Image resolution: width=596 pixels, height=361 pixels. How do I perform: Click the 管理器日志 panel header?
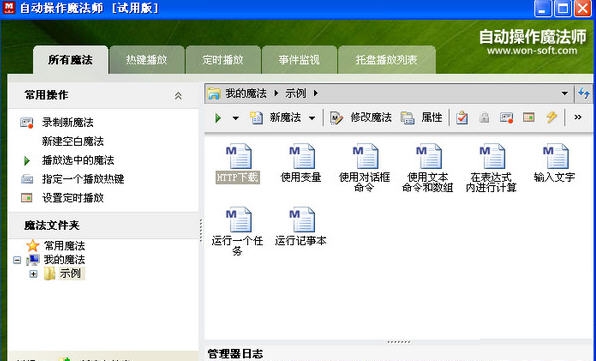tap(236, 354)
